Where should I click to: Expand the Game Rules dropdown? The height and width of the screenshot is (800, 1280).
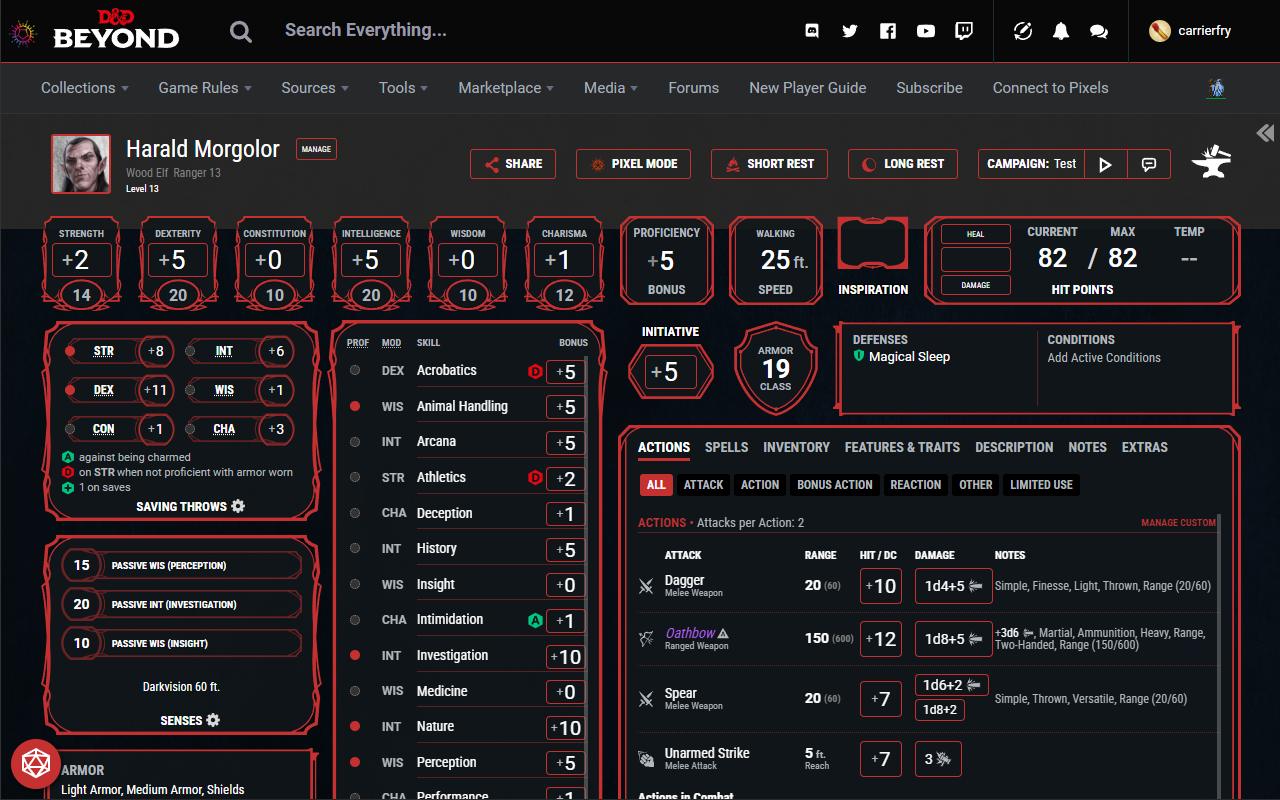(204, 88)
